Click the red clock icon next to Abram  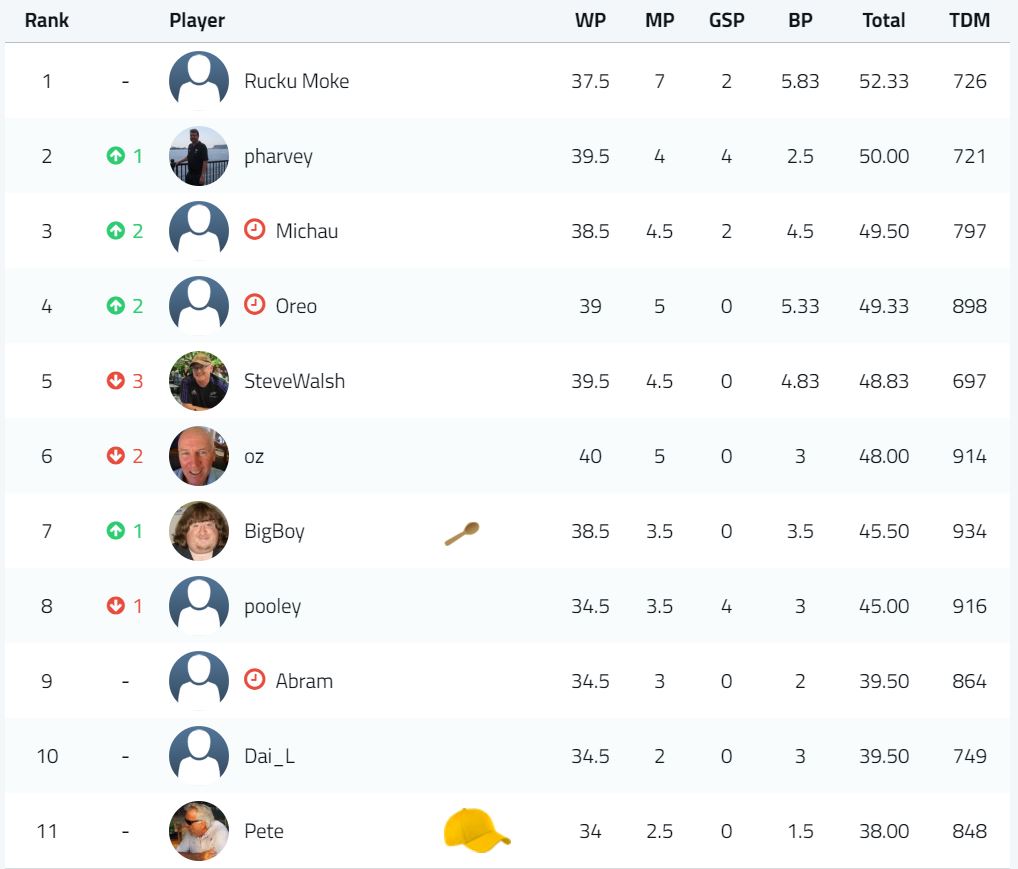click(x=254, y=679)
